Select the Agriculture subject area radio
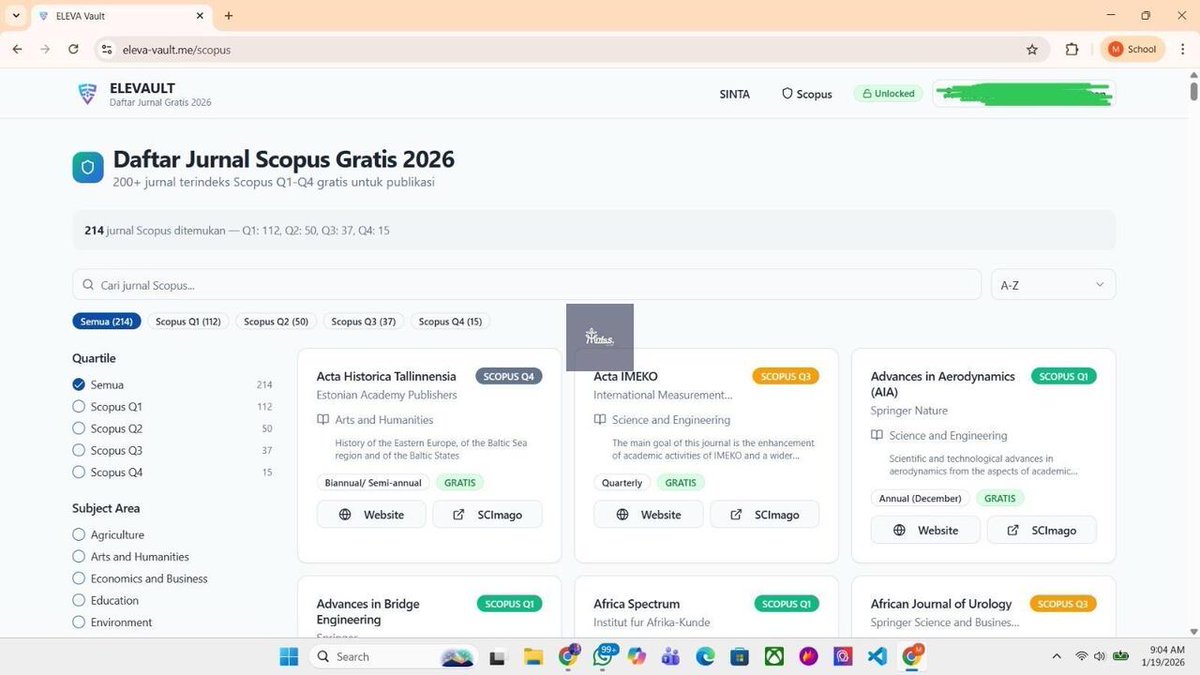The width and height of the screenshot is (1200, 675). coord(79,534)
